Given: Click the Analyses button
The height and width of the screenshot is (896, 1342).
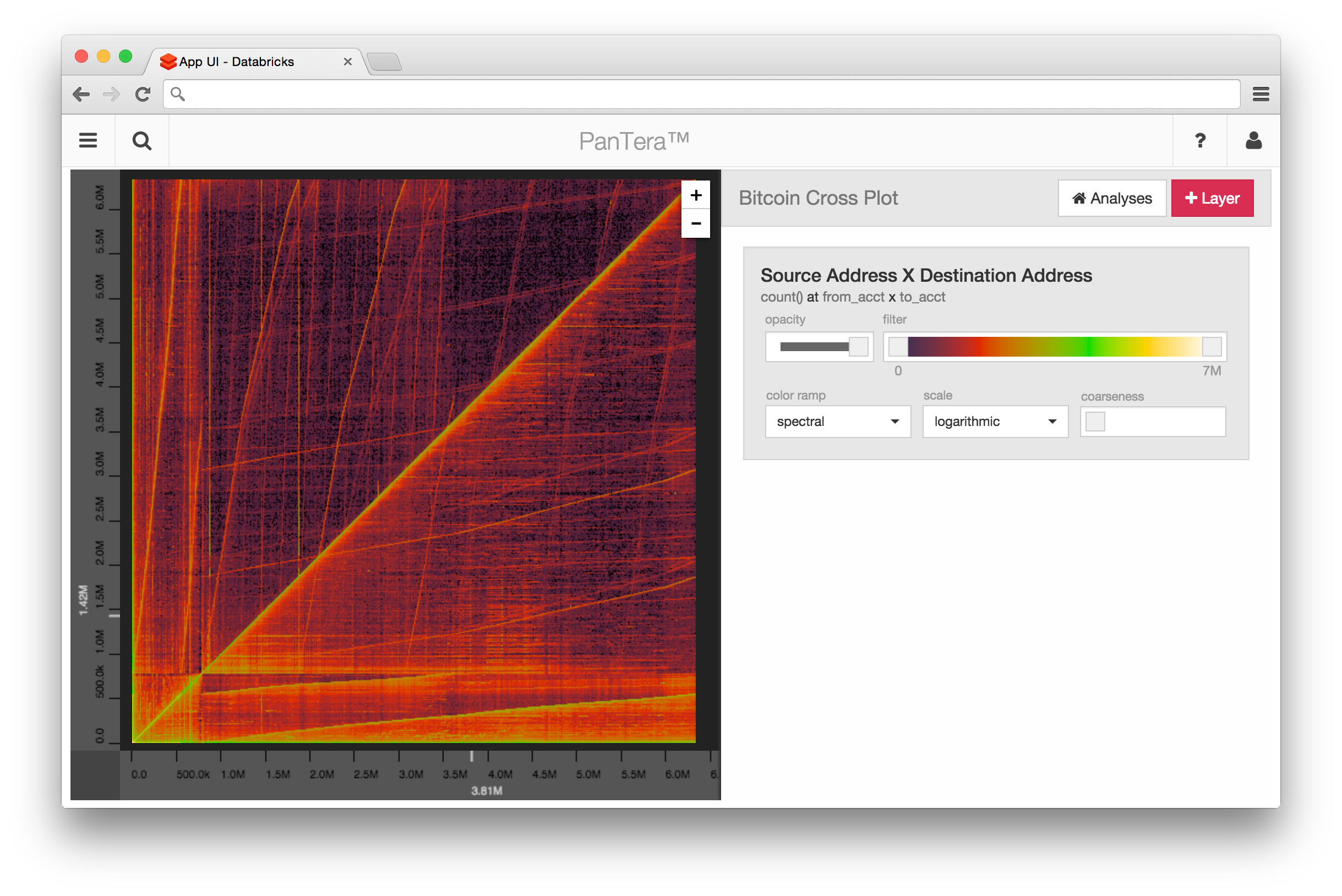Looking at the screenshot, I should click(x=1112, y=198).
